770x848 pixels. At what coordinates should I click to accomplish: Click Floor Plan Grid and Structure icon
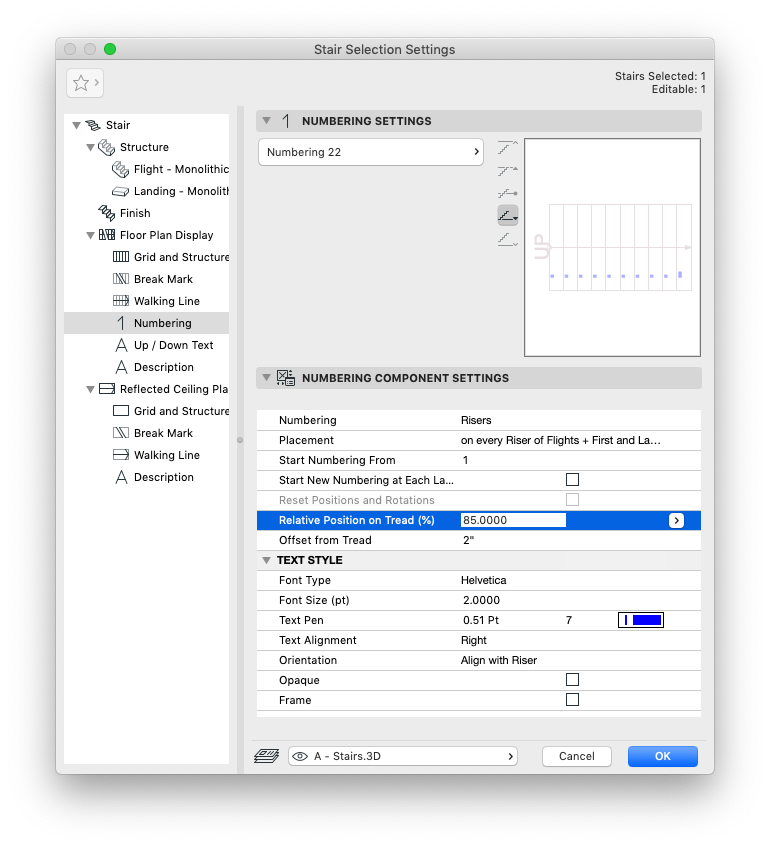coord(121,257)
